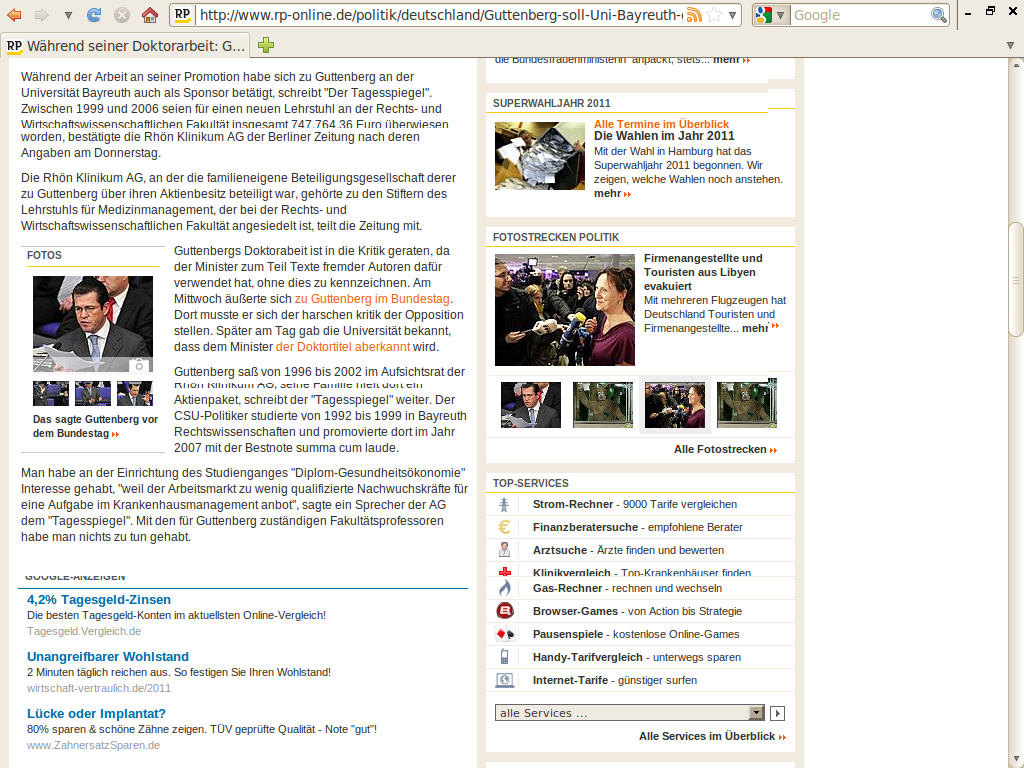Expand the 'alle Services ...' dropdown
1024x768 pixels.
click(630, 713)
